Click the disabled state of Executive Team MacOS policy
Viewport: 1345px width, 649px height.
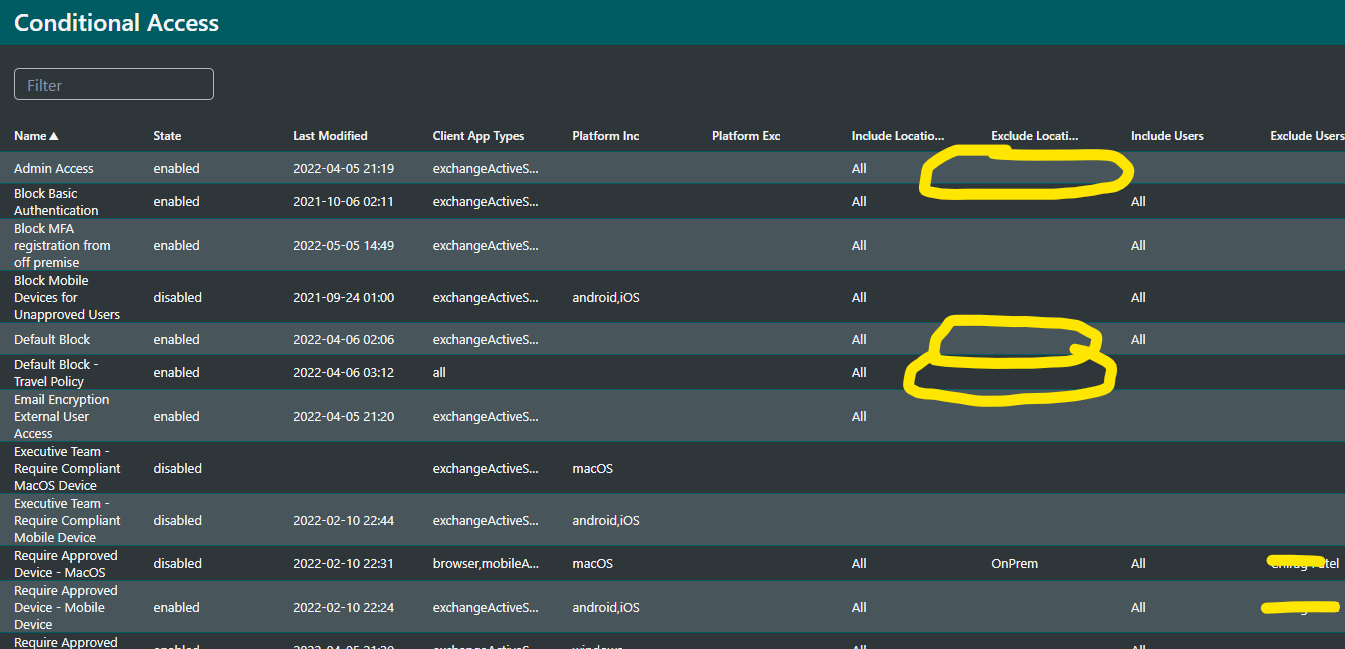(177, 468)
